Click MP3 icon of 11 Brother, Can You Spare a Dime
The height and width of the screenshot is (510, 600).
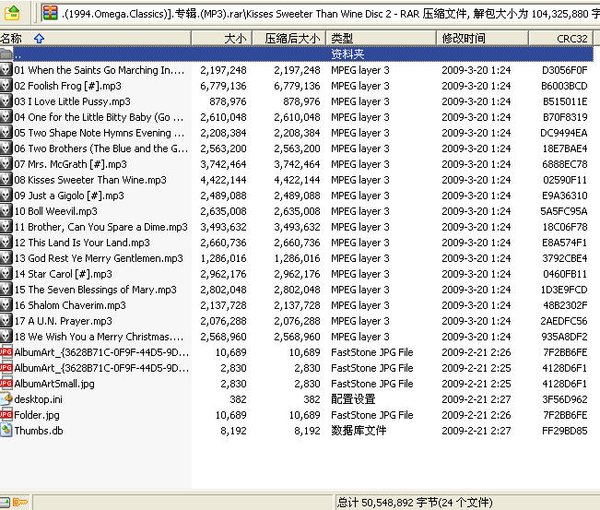(6, 226)
